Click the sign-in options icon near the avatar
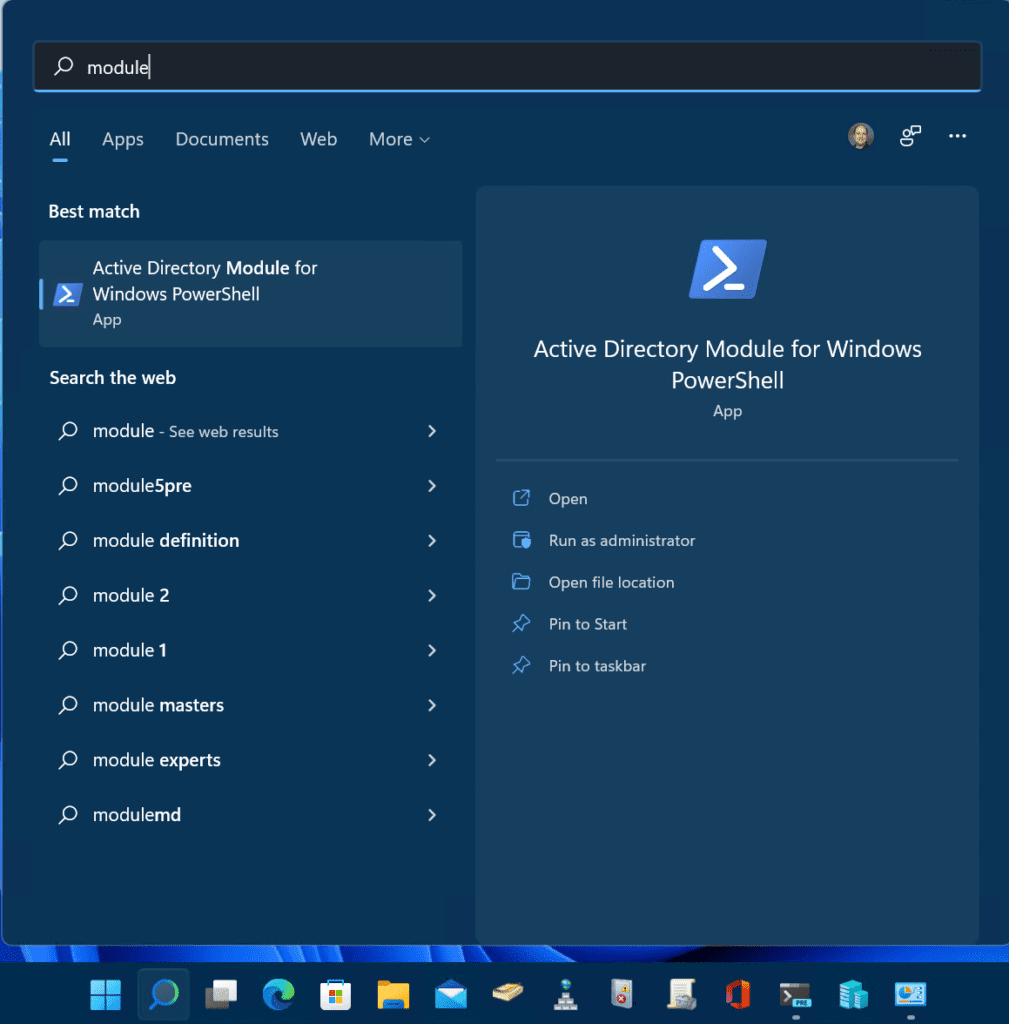Screen dimensions: 1009x1024 (x=909, y=136)
